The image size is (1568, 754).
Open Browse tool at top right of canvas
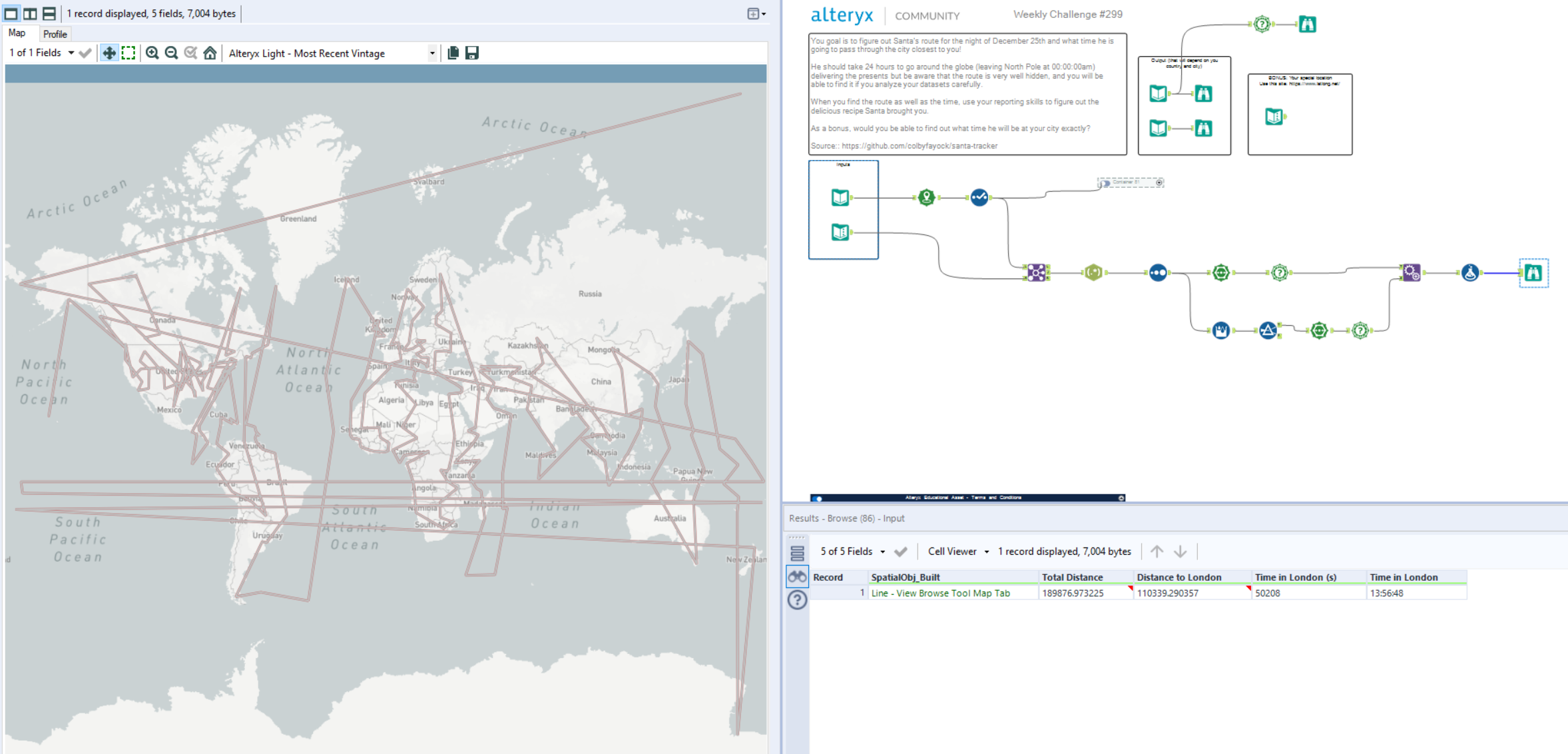point(1307,25)
